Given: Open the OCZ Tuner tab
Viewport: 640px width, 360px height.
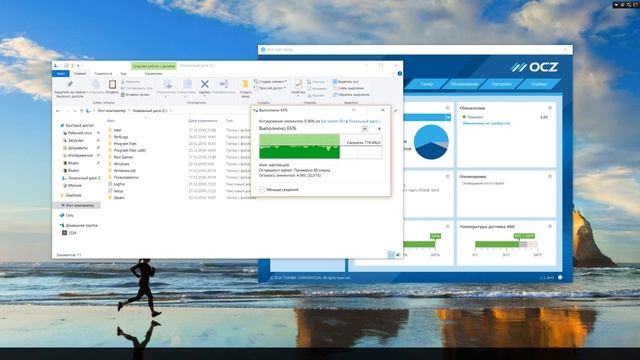Looking at the screenshot, I should [427, 84].
